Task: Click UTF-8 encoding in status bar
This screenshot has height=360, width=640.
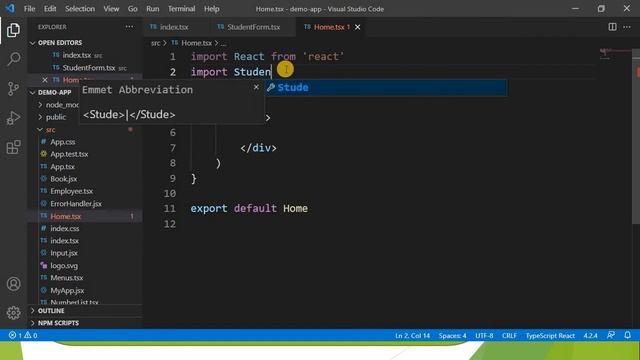Action: tap(484, 336)
